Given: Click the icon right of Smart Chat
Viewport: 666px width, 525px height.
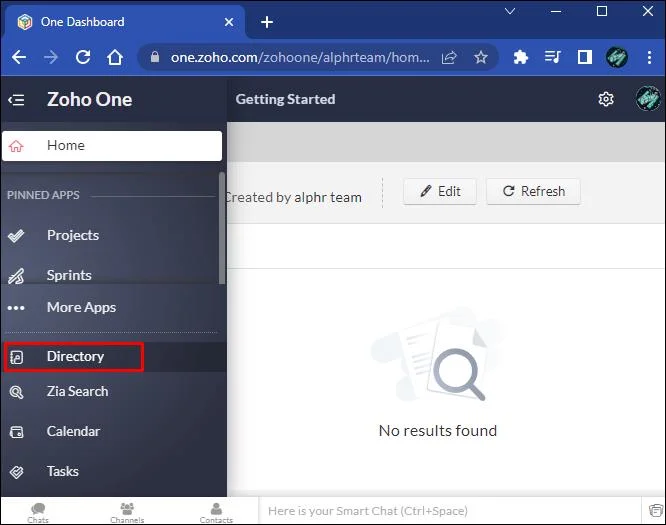Looking at the screenshot, I should [655, 510].
